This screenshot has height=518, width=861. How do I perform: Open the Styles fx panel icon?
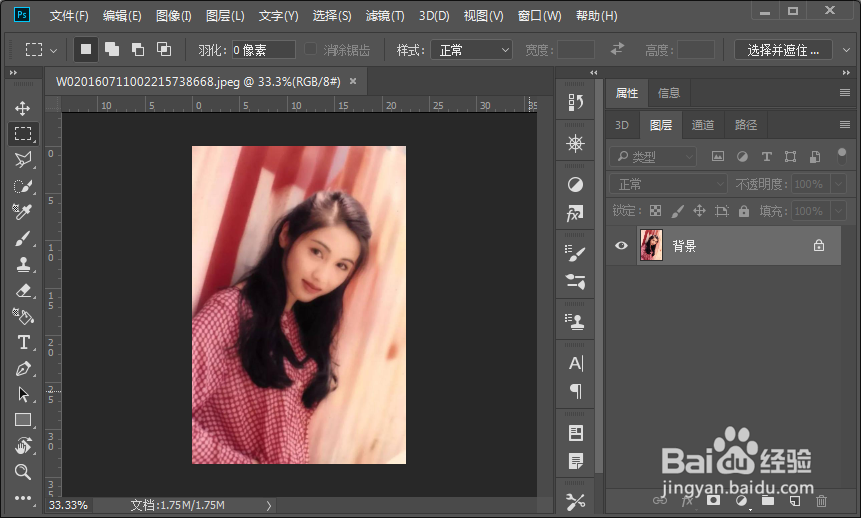click(x=575, y=213)
